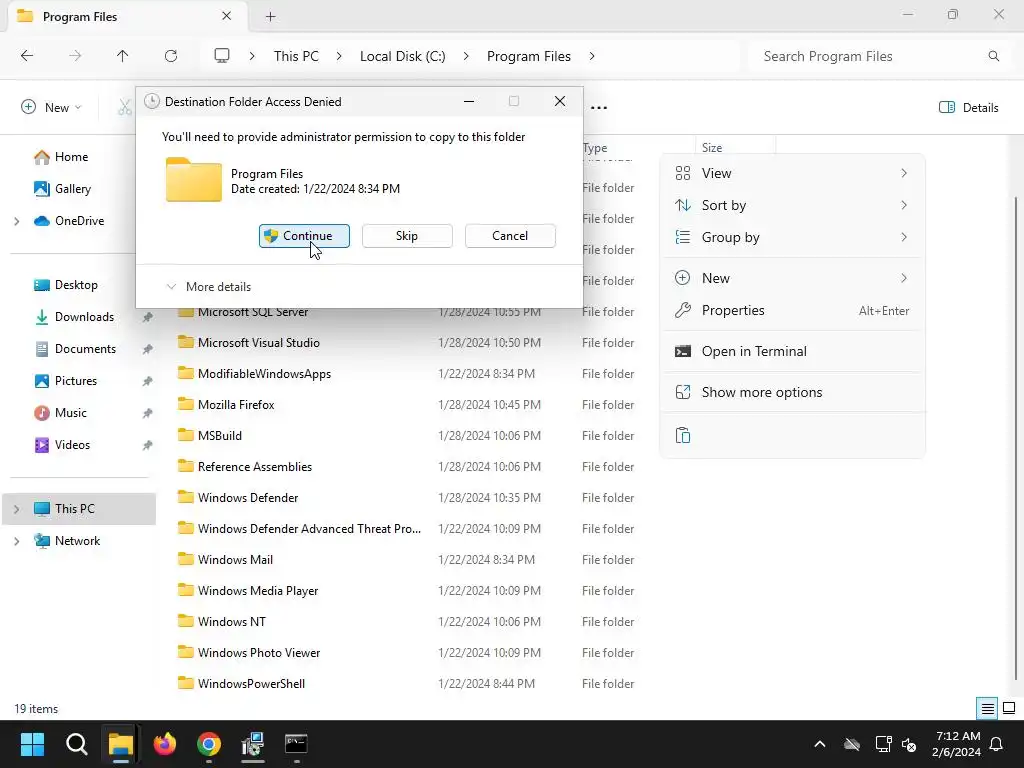Open the Command Prompt taskbar icon
Screen dimensions: 1024x768
[296, 744]
